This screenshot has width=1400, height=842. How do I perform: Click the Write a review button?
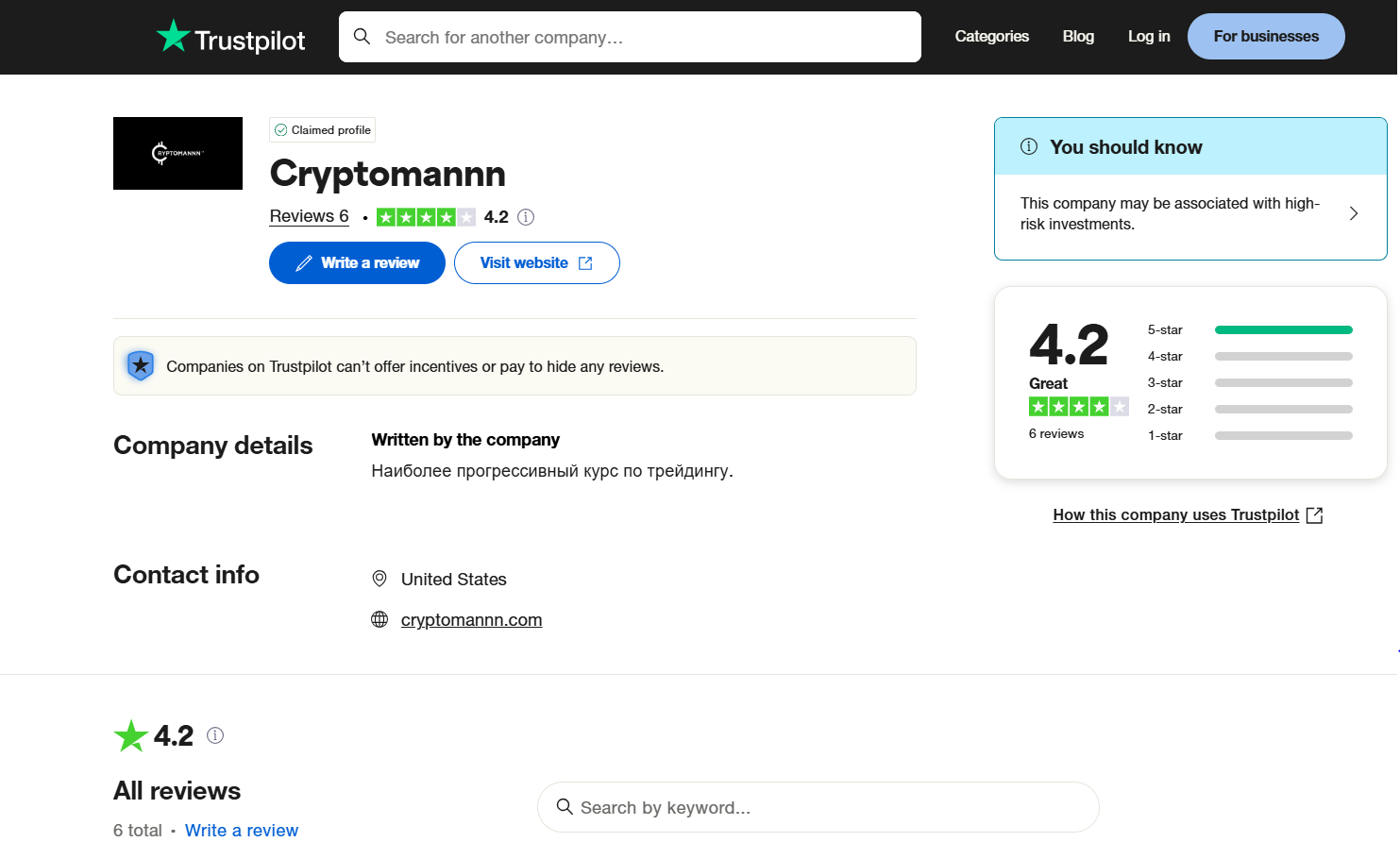[357, 262]
